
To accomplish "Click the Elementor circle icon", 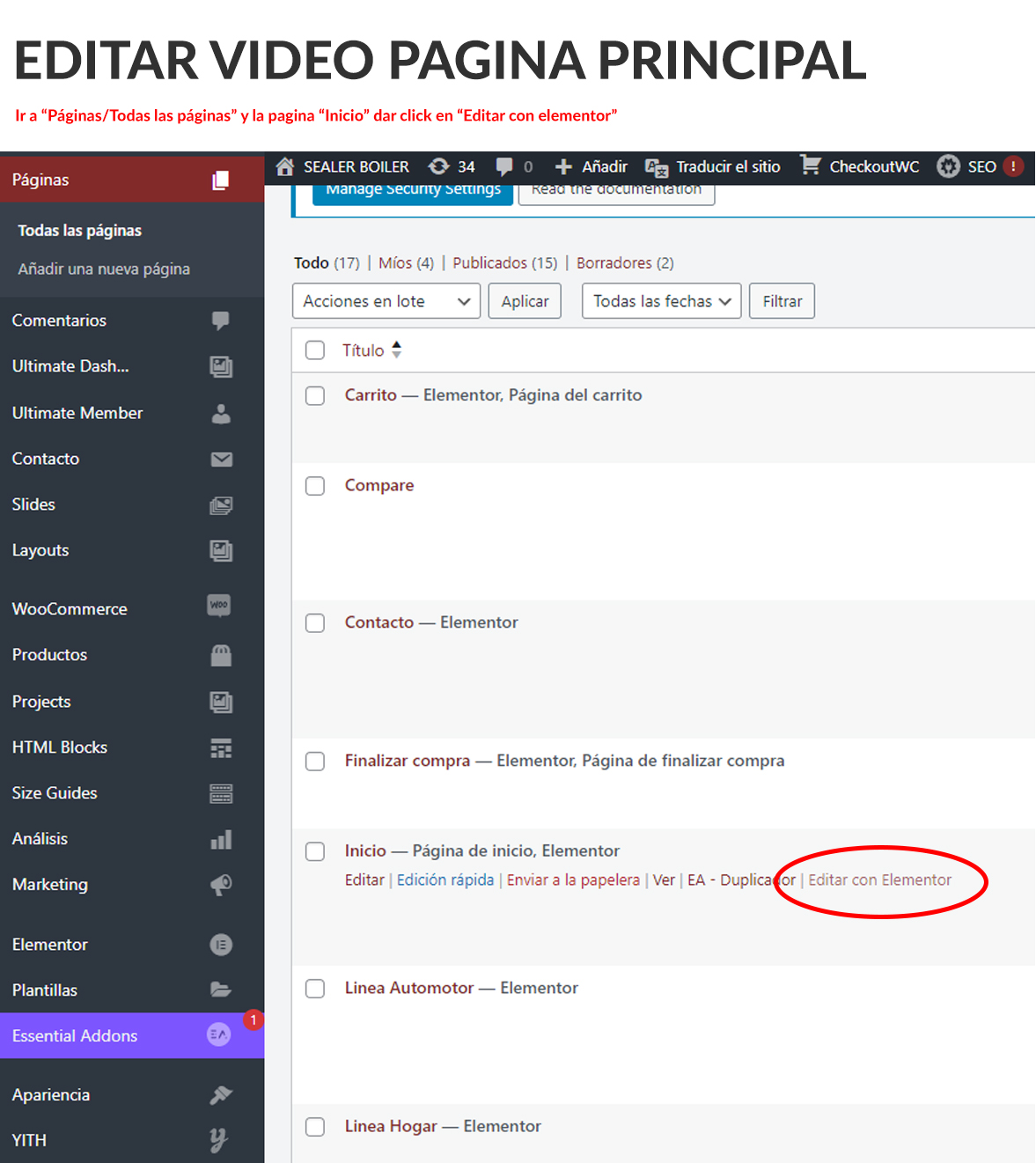I will (x=221, y=945).
